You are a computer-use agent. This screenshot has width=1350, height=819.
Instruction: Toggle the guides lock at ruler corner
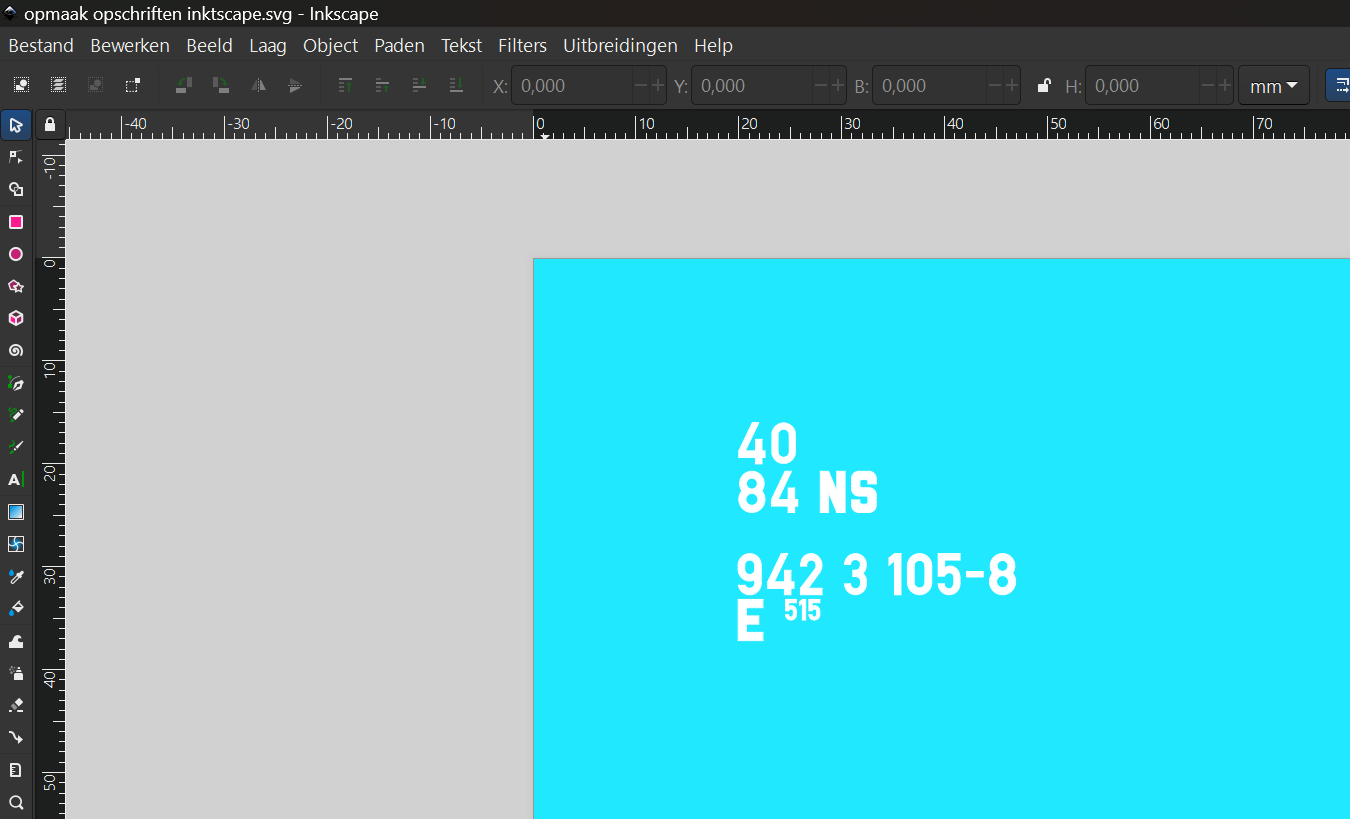[50, 125]
